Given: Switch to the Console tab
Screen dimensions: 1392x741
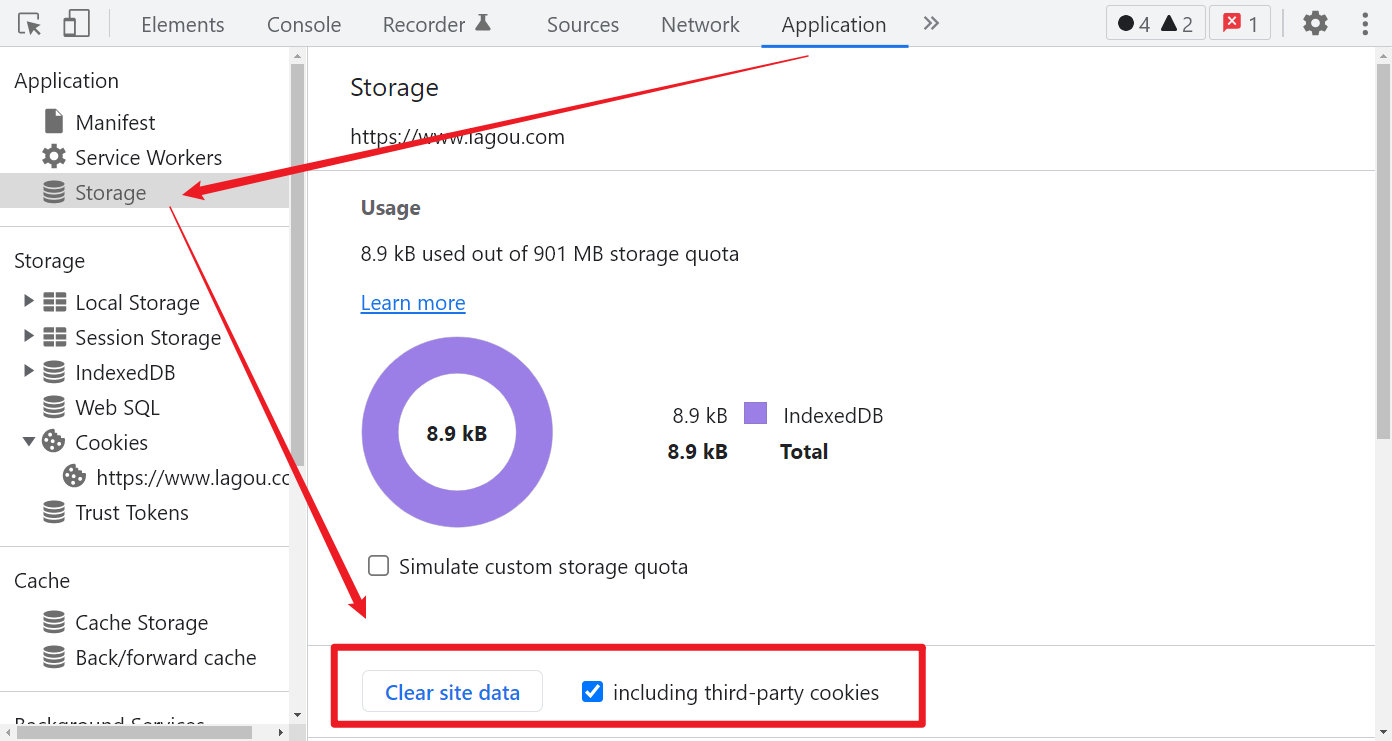Looking at the screenshot, I should click(304, 24).
